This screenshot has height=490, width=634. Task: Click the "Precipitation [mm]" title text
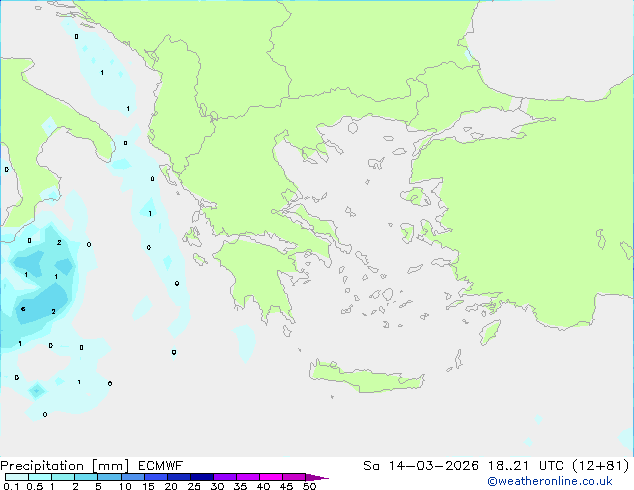coord(64,466)
